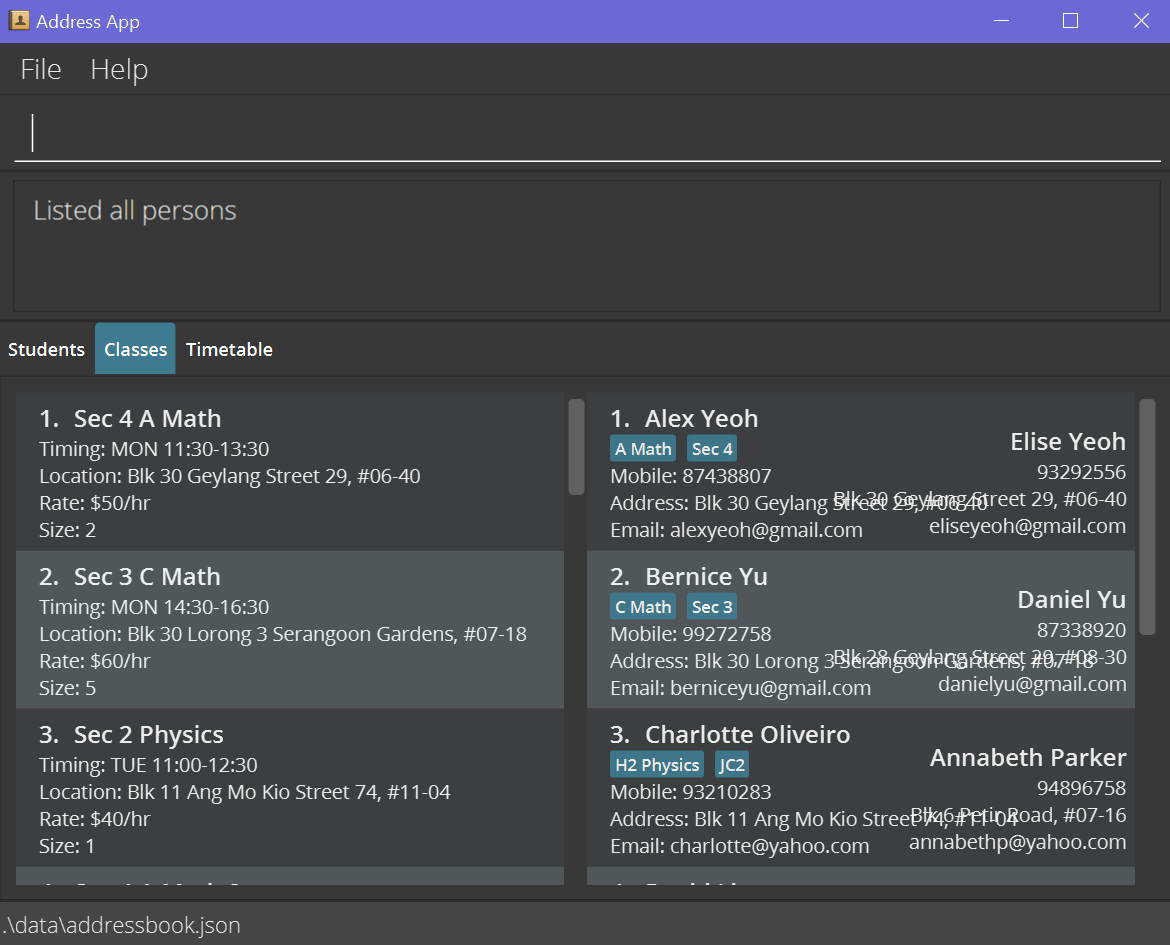Click Rate: $50/hr text
Image resolution: width=1170 pixels, height=945 pixels.
pos(95,503)
